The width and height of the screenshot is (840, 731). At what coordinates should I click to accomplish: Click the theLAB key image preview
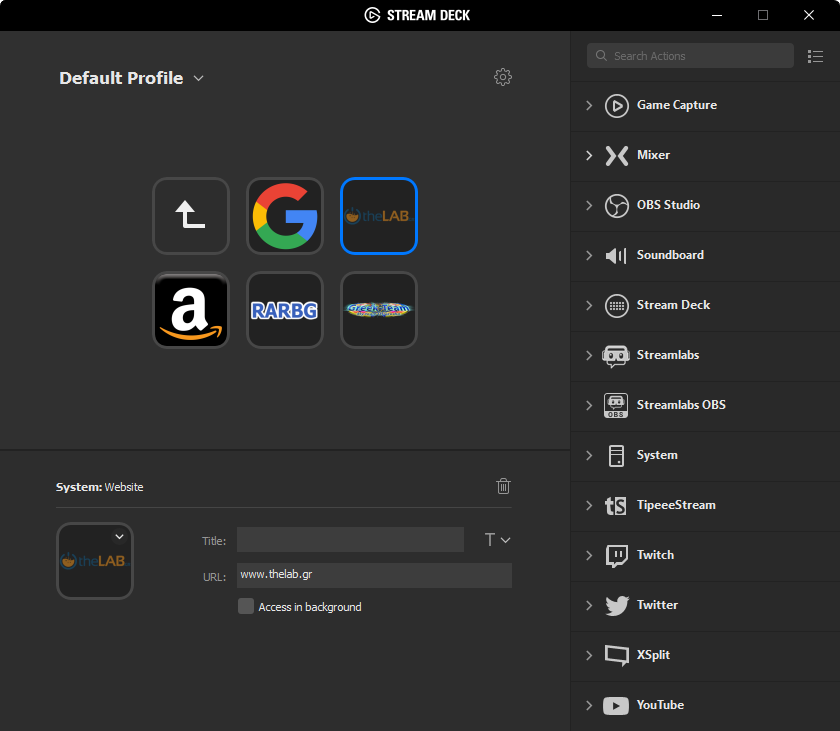point(95,561)
